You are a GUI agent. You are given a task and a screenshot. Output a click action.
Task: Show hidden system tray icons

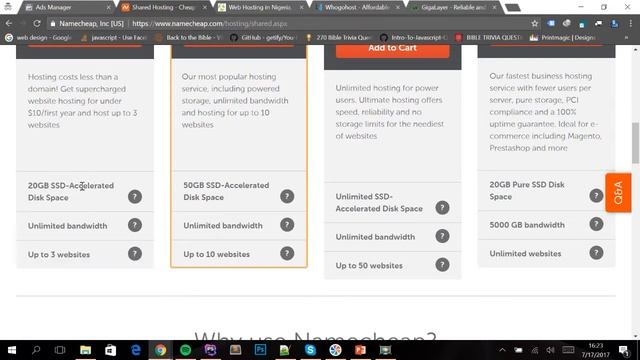(502, 350)
